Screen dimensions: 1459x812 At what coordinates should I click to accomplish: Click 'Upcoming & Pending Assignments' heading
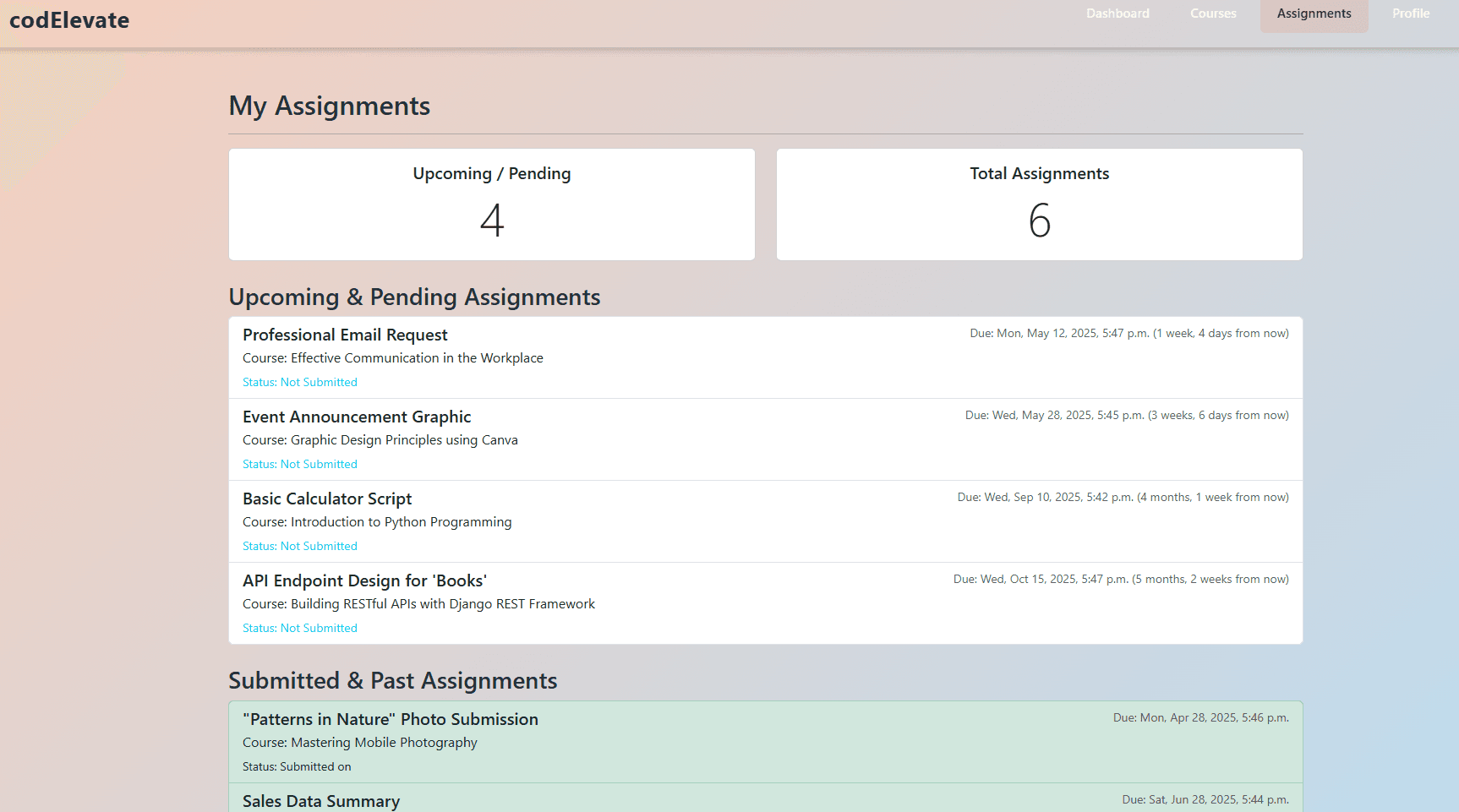(414, 297)
